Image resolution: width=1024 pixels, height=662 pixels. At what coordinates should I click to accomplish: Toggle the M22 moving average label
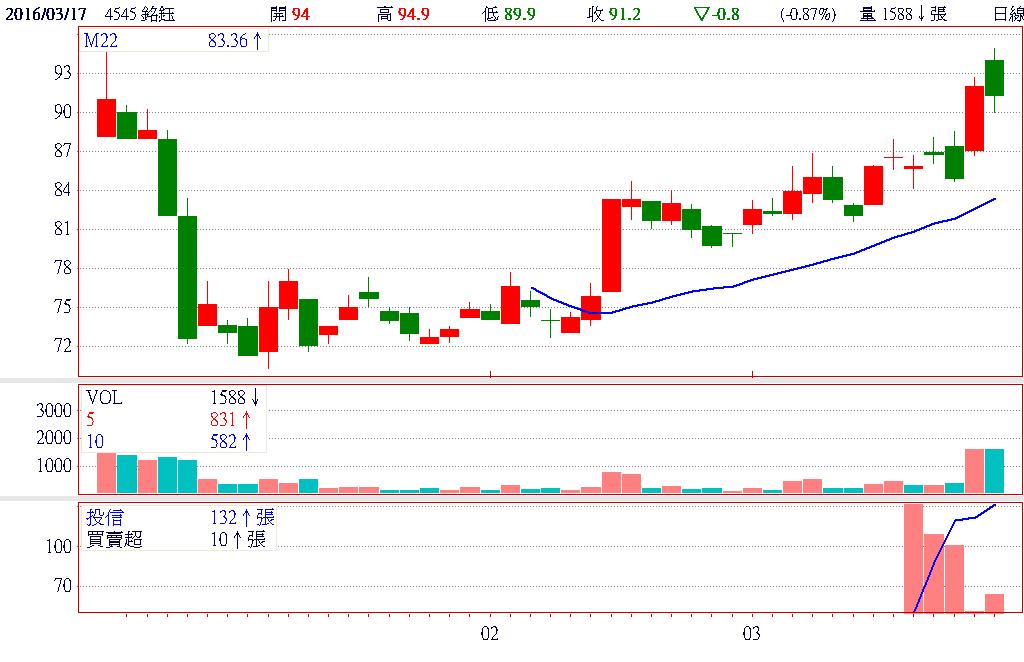(x=100, y=41)
